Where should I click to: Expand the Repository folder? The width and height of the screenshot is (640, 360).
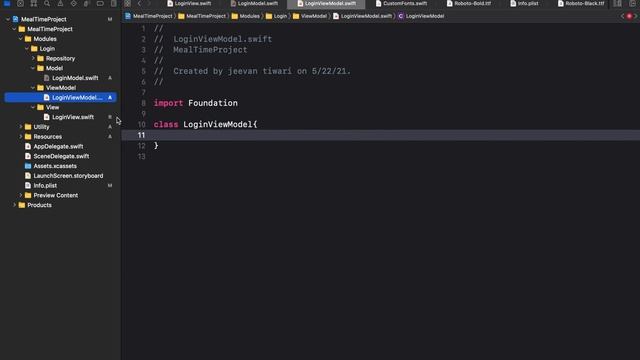click(x=33, y=58)
